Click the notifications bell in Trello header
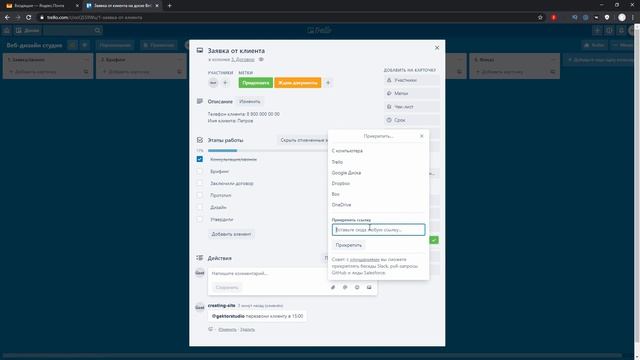640x360 pixels. coord(621,30)
